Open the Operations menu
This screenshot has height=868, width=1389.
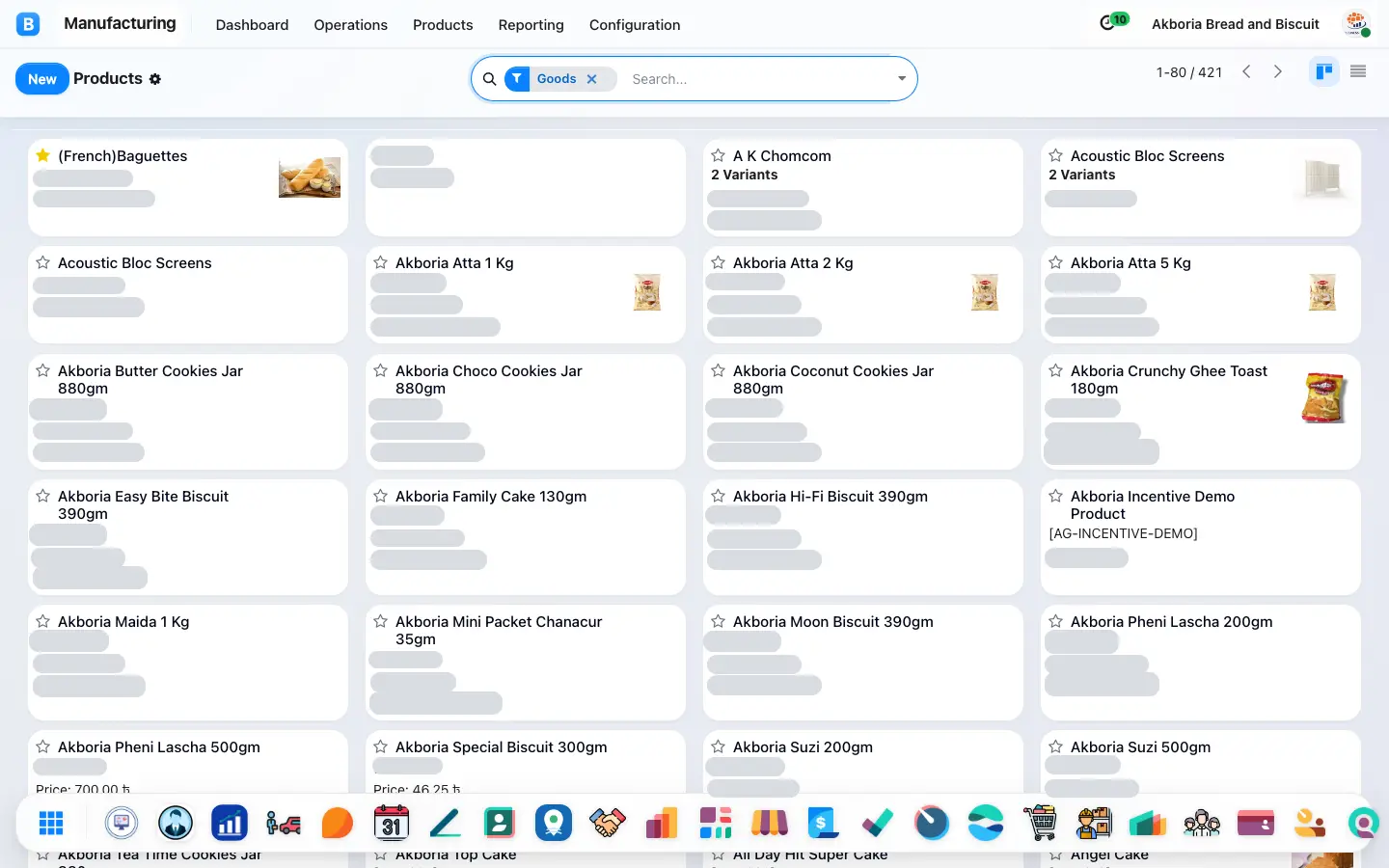[x=350, y=25]
